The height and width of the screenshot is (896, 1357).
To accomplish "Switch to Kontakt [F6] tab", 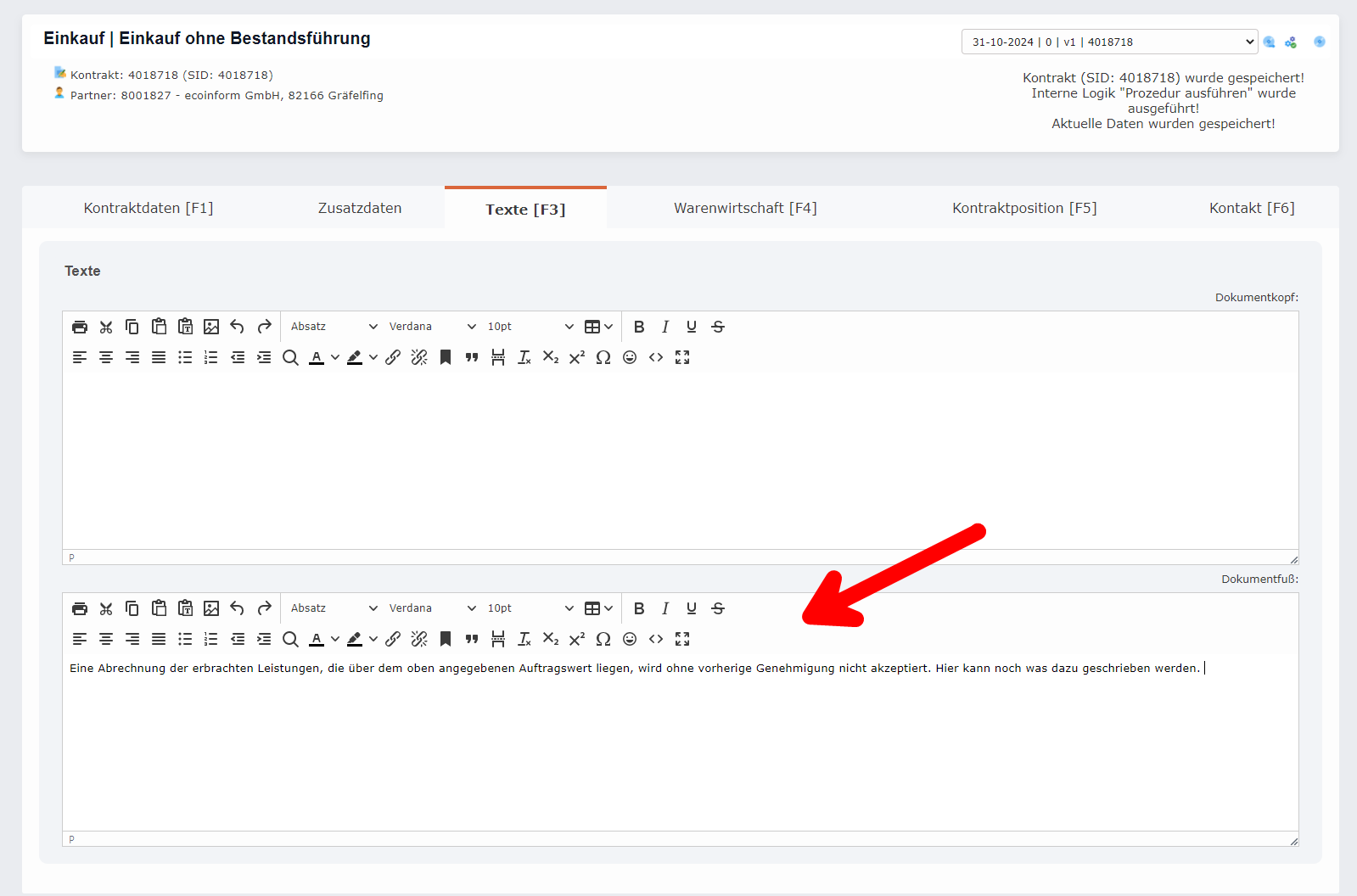I will pos(1252,208).
